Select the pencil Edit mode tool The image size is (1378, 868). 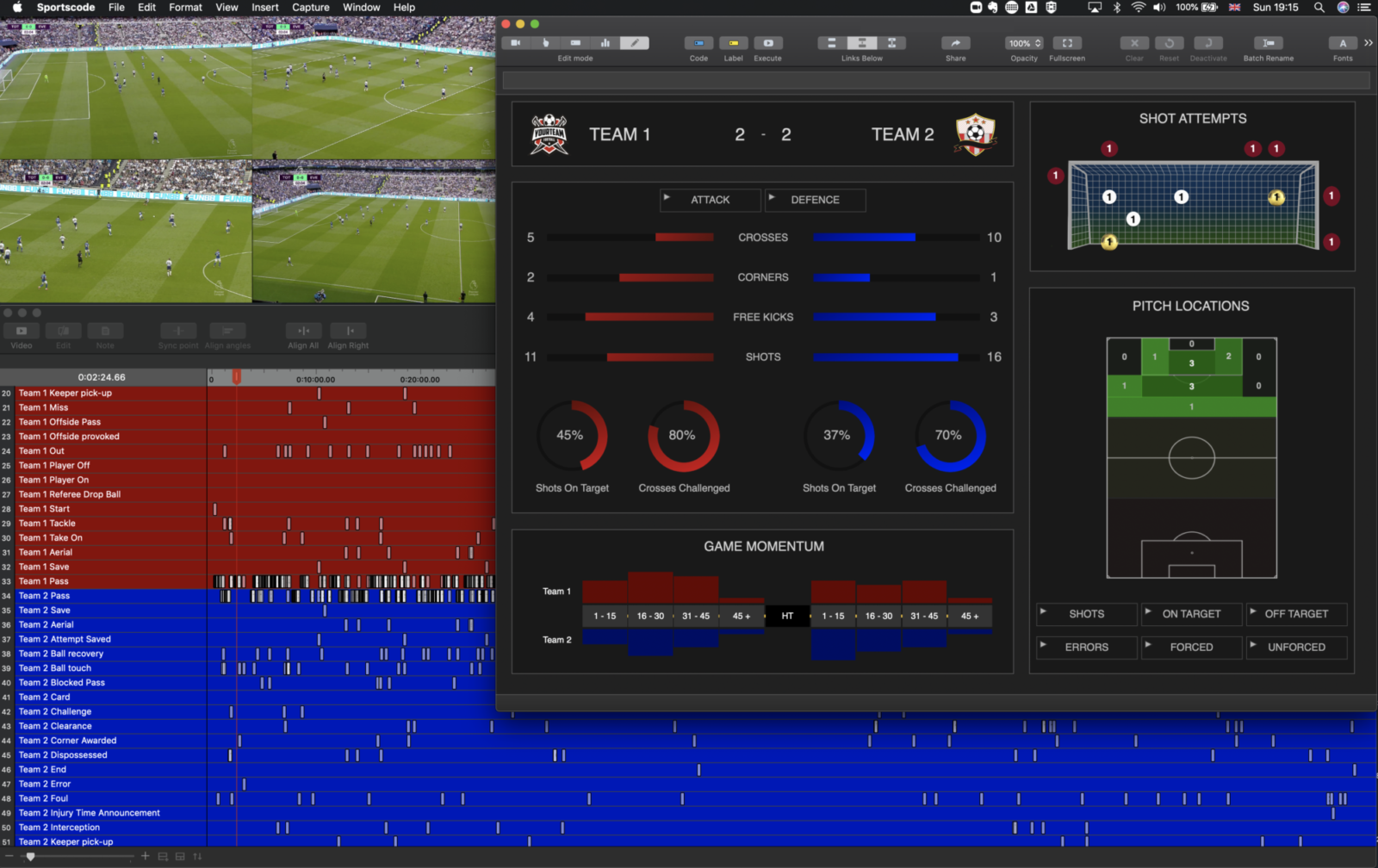coord(635,41)
